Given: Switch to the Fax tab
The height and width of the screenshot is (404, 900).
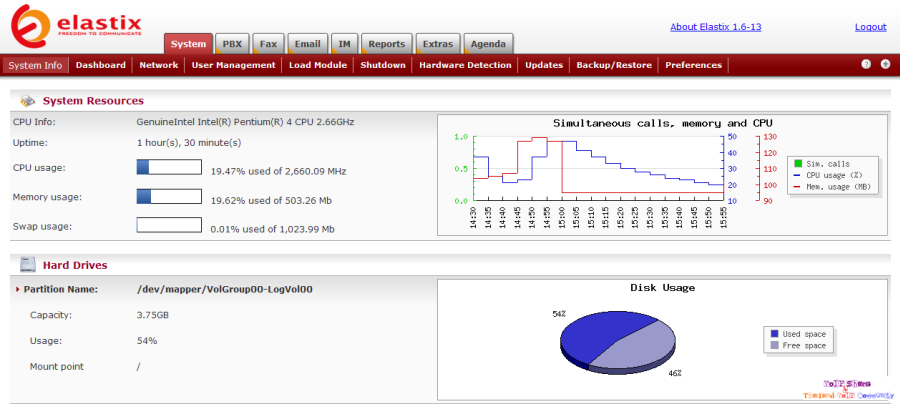Looking at the screenshot, I should pyautogui.click(x=268, y=44).
